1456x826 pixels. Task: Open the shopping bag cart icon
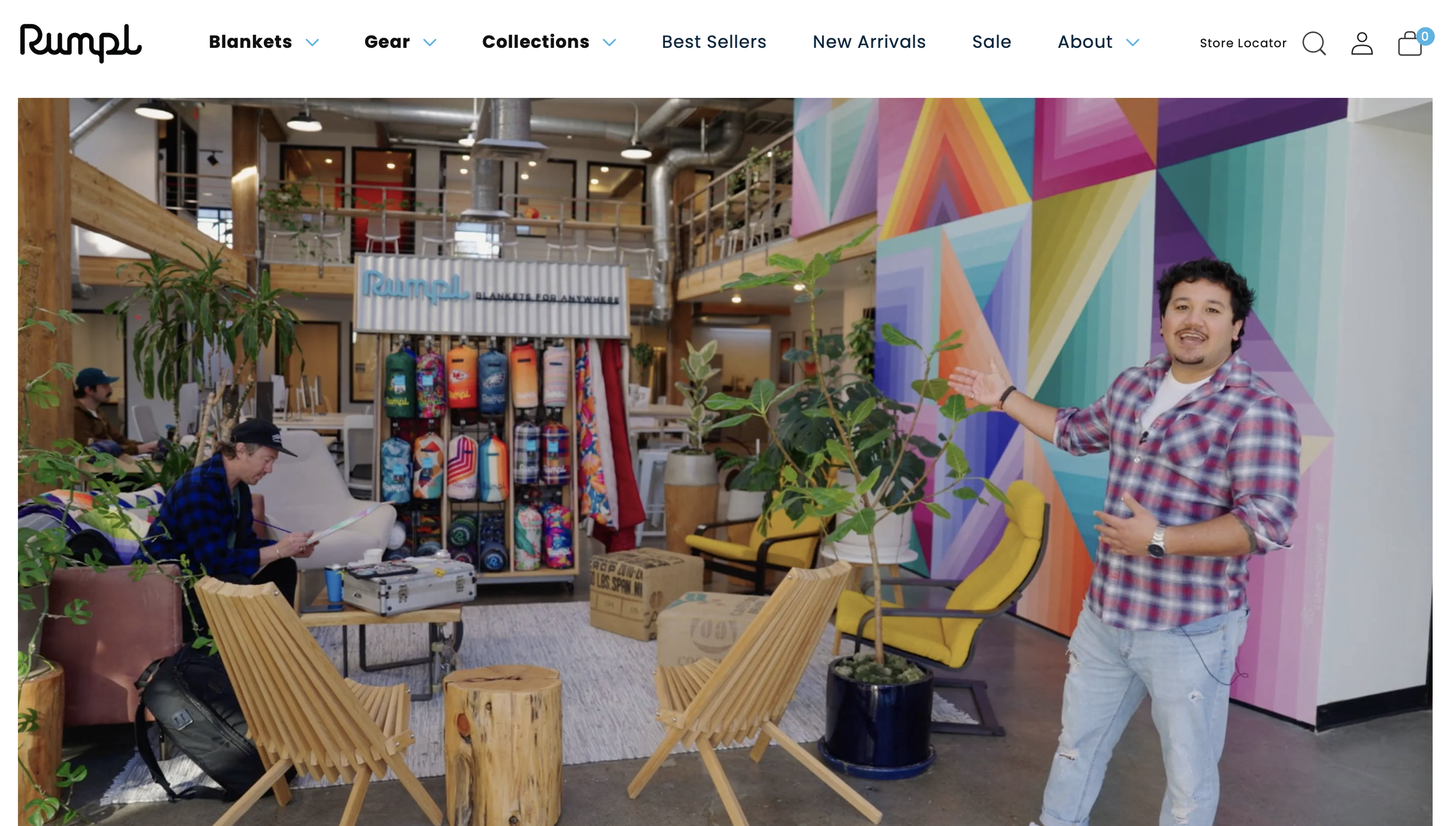point(1409,44)
